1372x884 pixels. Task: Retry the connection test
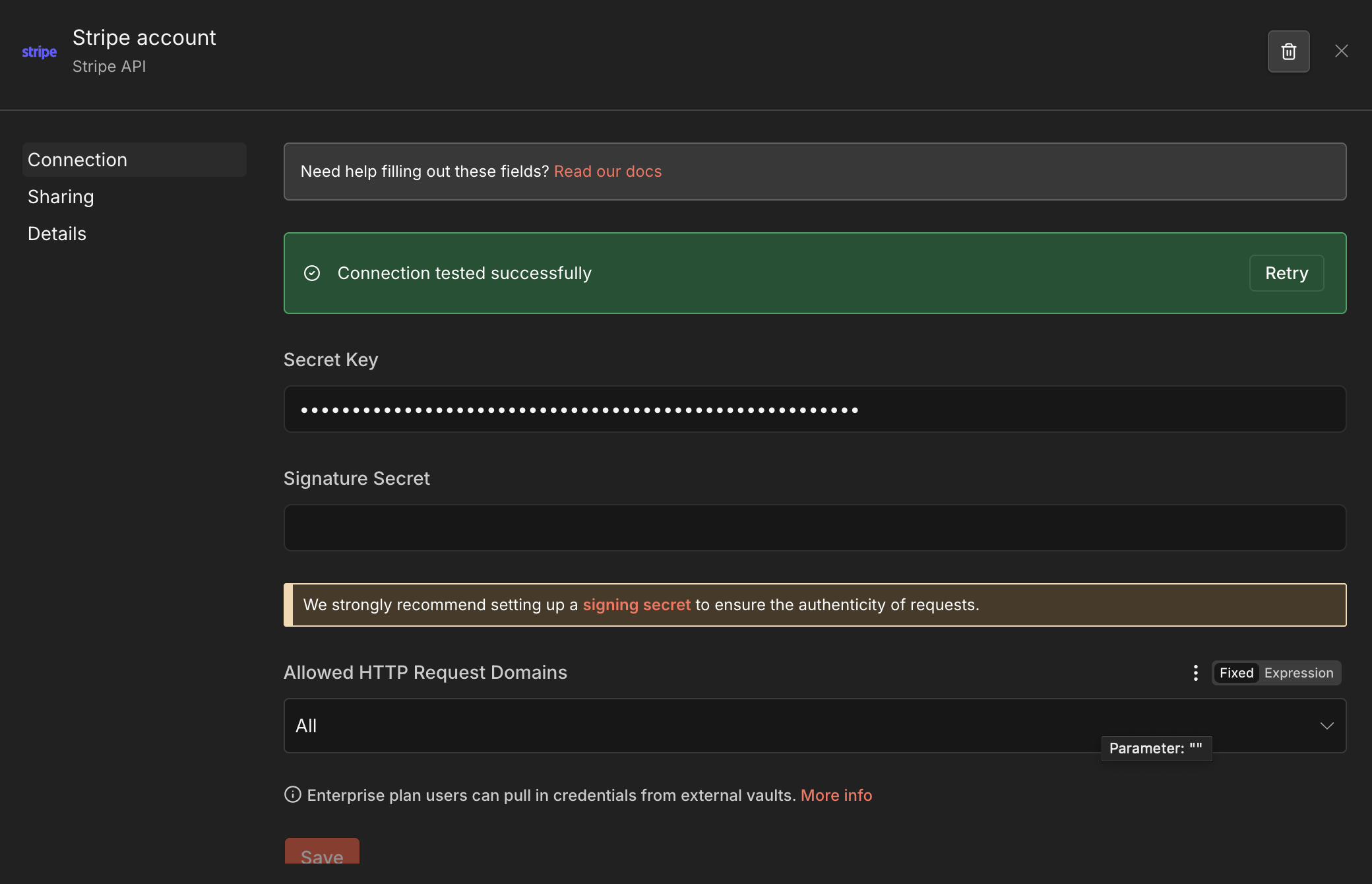tap(1286, 273)
